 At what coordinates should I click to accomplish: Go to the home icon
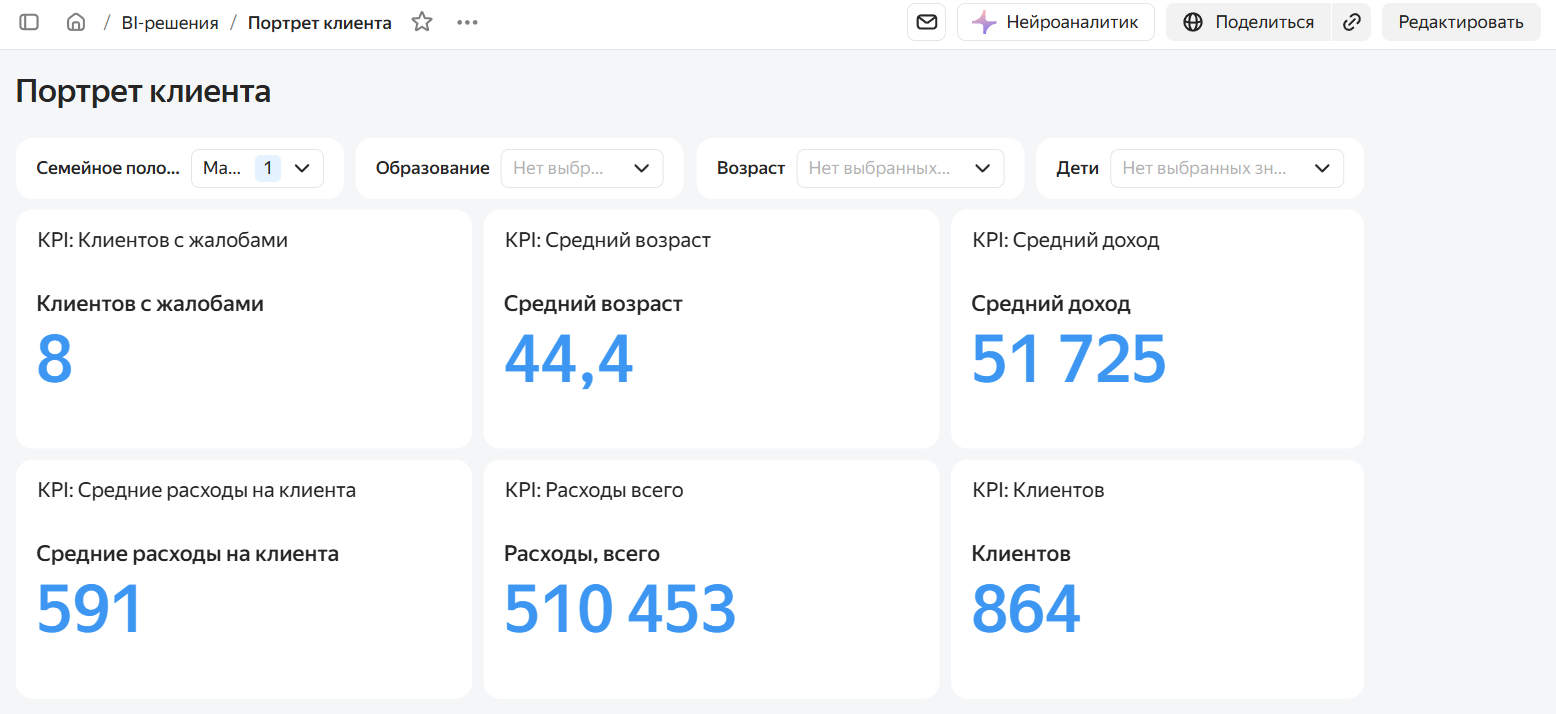(76, 22)
